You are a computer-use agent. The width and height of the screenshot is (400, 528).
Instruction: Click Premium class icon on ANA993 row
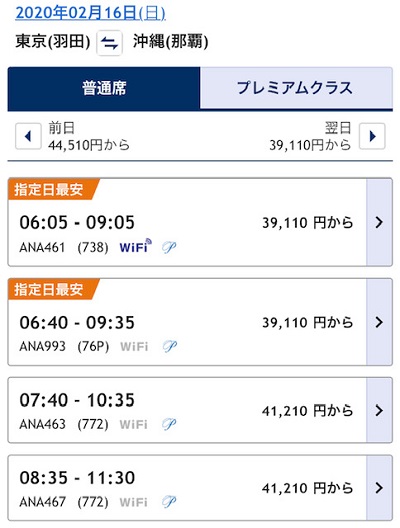(170, 346)
